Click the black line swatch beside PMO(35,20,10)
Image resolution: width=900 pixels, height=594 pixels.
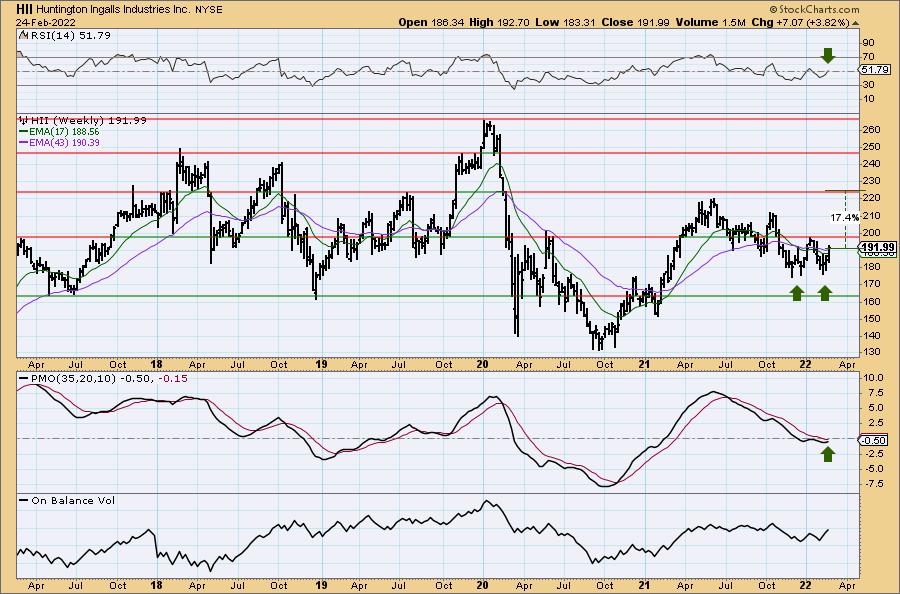click(24, 379)
